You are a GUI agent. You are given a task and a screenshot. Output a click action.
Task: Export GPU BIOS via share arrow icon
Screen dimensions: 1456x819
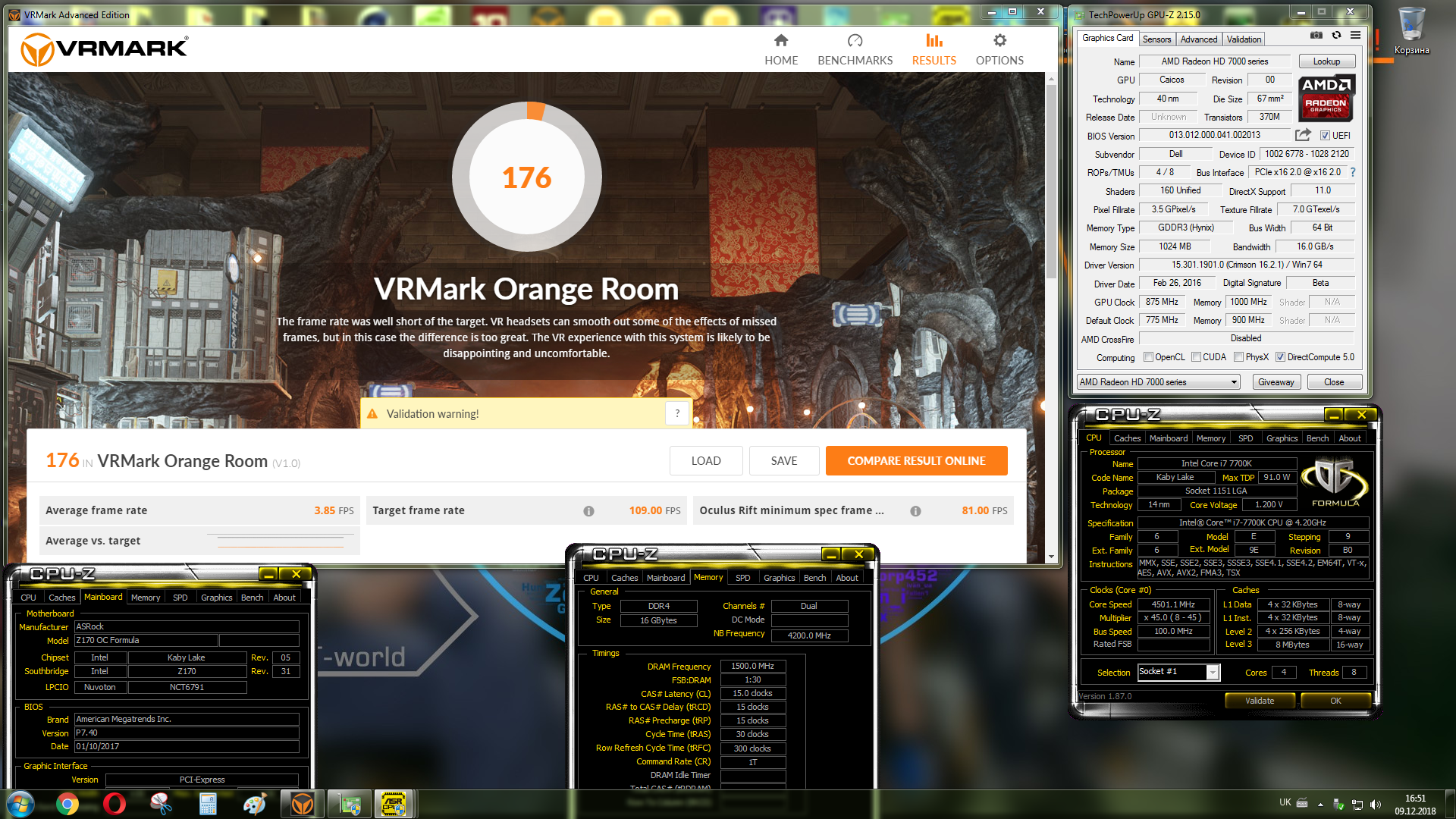(x=1303, y=135)
